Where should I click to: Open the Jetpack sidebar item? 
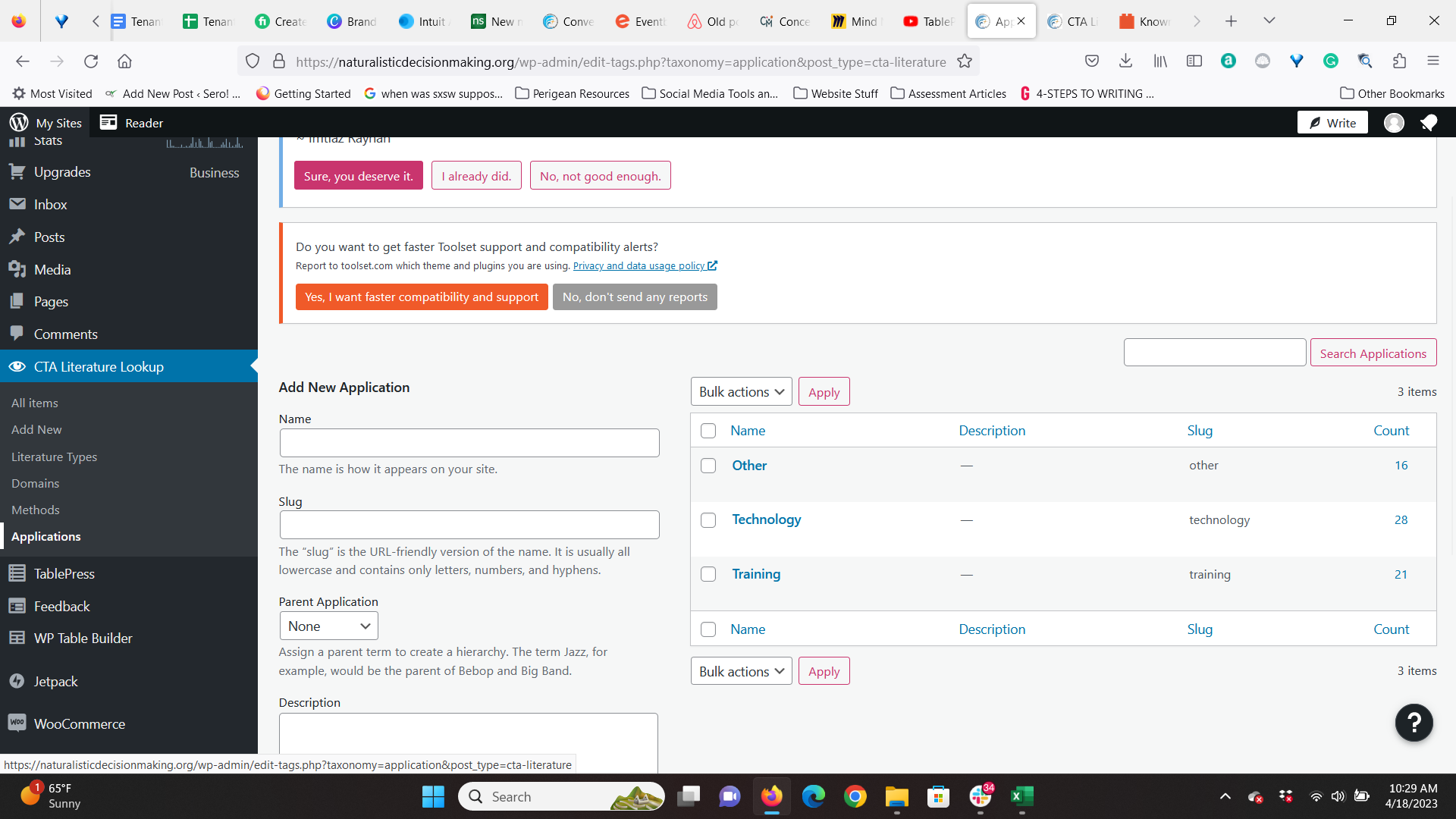click(55, 681)
